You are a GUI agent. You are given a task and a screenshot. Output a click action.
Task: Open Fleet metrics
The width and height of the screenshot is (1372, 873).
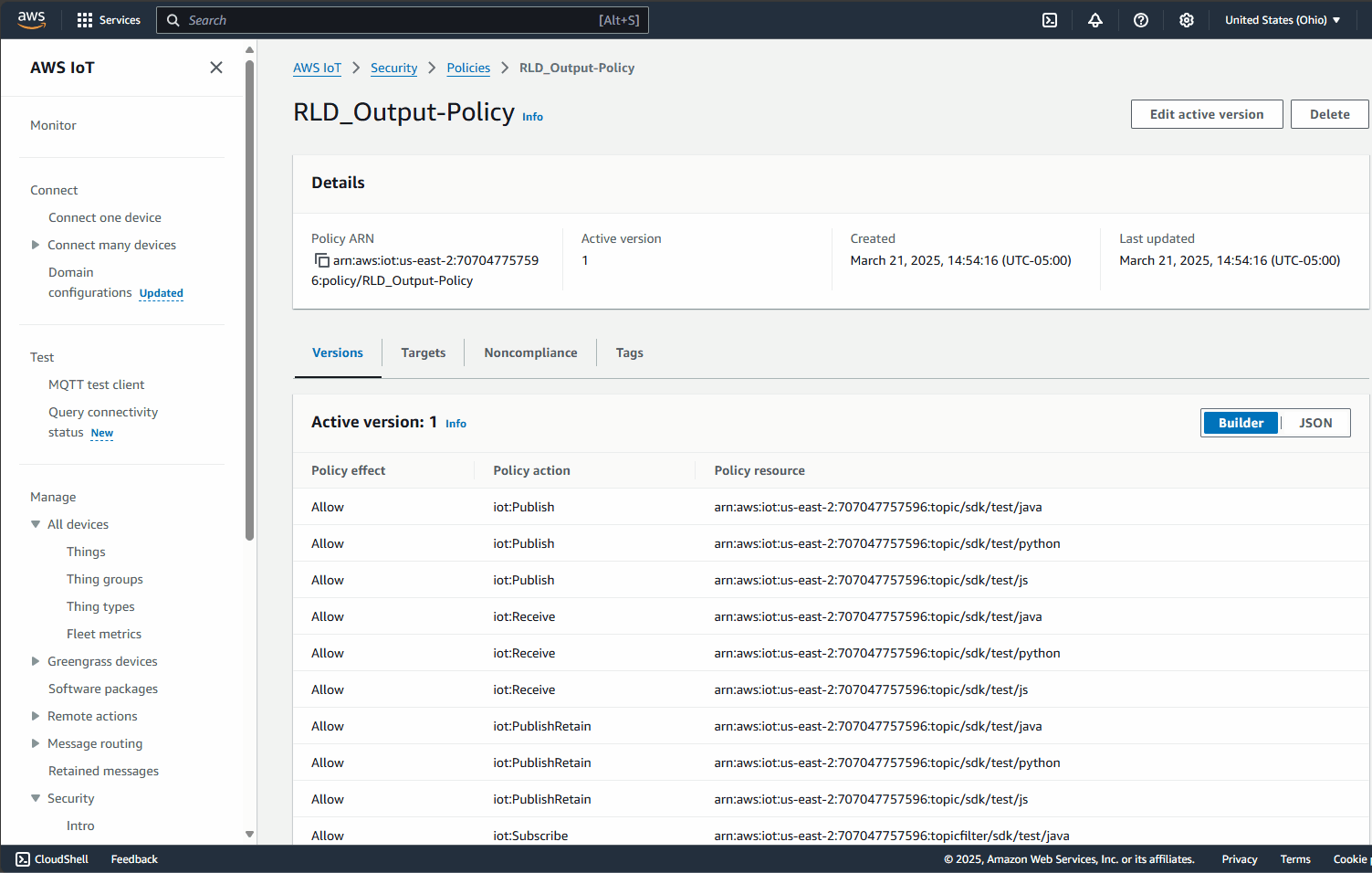pos(104,634)
